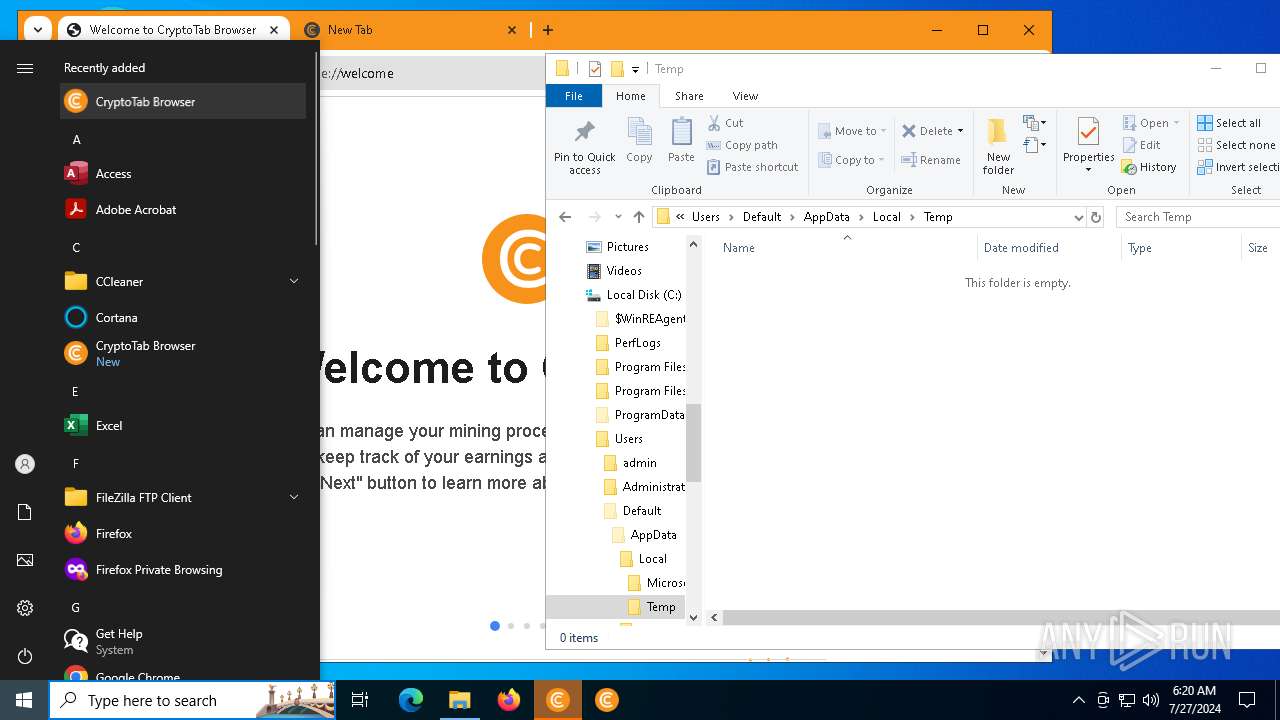Switch to Home ribbon tab
Screen dimensions: 1280x720
point(631,96)
